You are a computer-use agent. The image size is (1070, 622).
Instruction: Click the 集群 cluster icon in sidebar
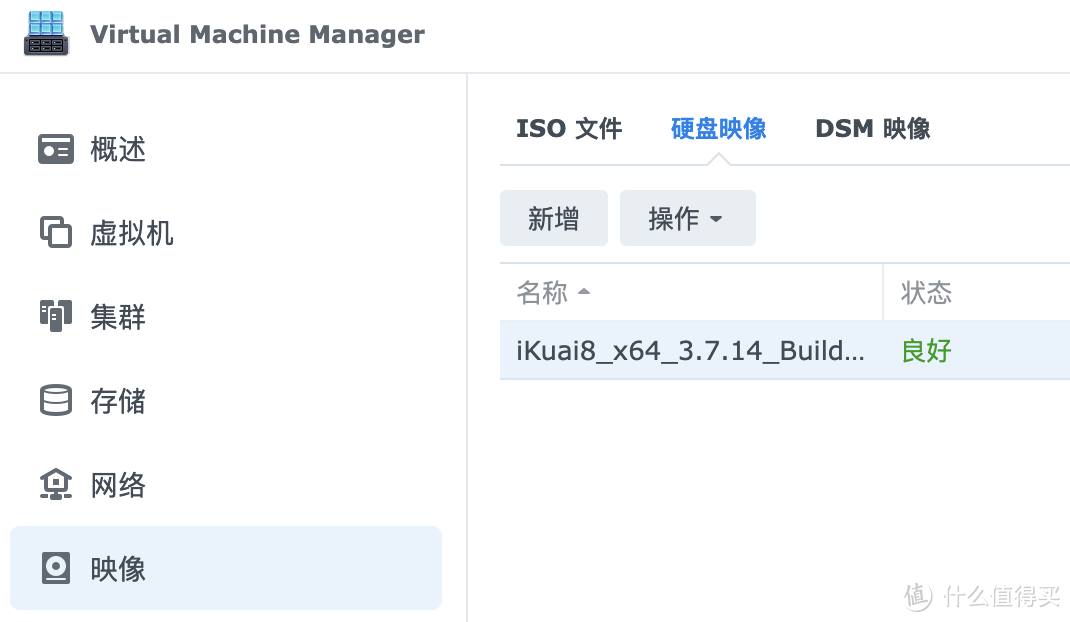click(56, 317)
